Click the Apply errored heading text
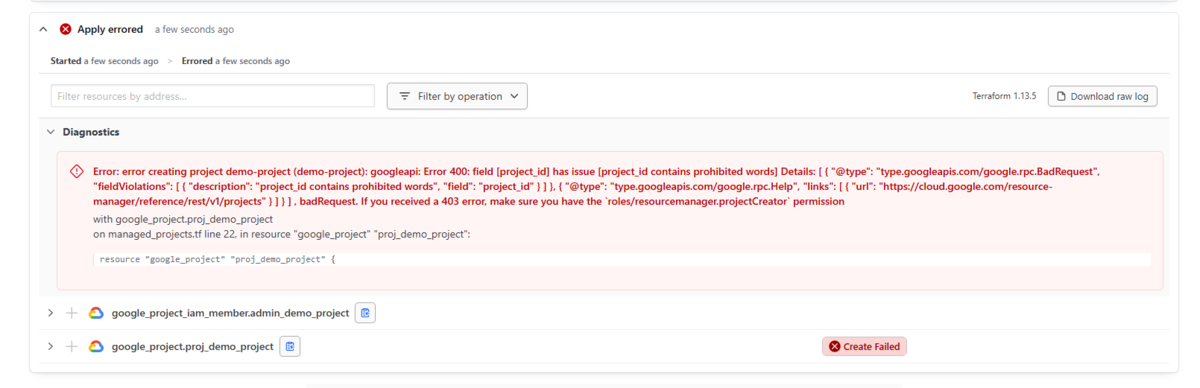Viewport: 1200px width, 388px height. [110, 30]
